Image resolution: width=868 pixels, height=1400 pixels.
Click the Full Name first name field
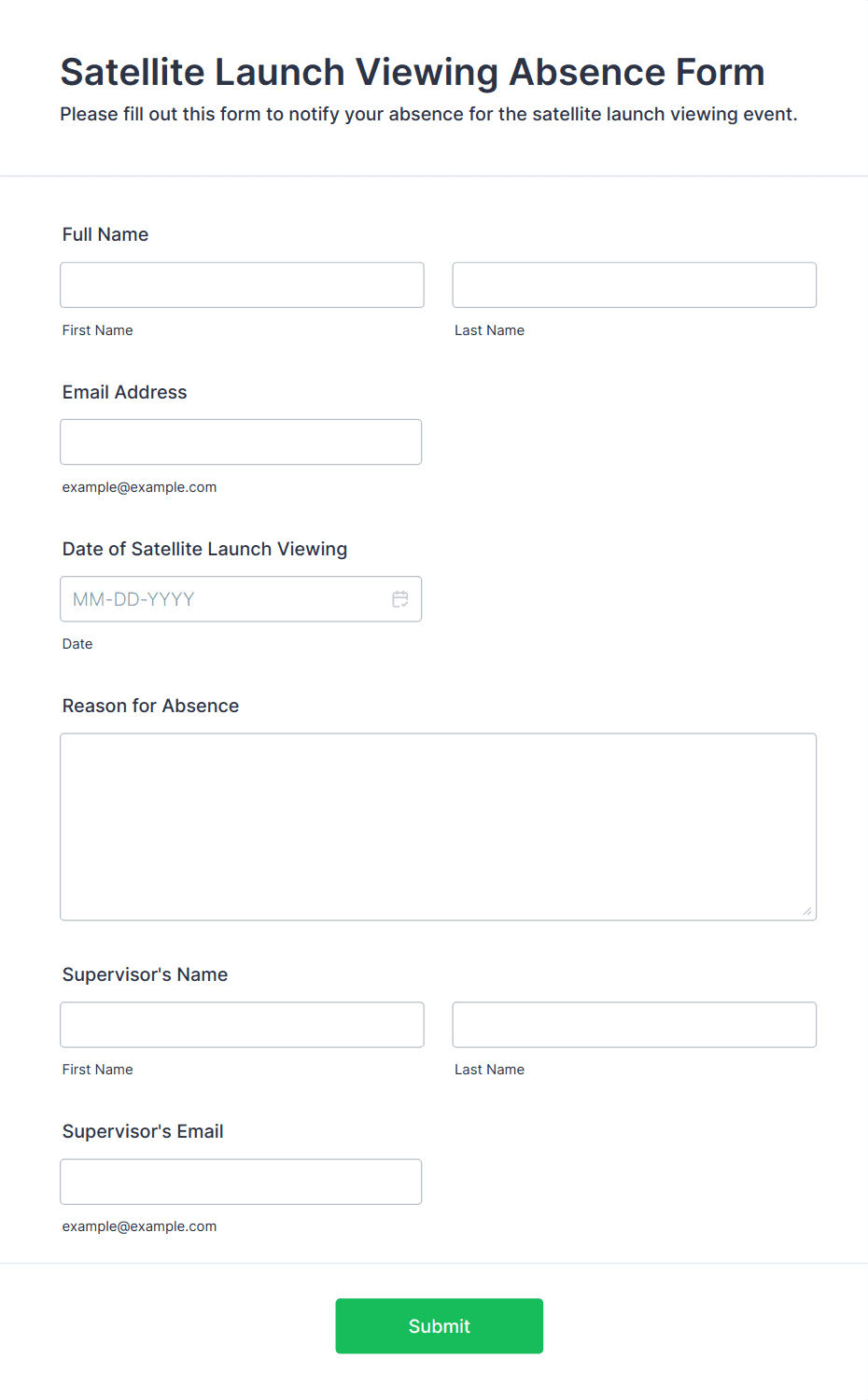tap(242, 285)
